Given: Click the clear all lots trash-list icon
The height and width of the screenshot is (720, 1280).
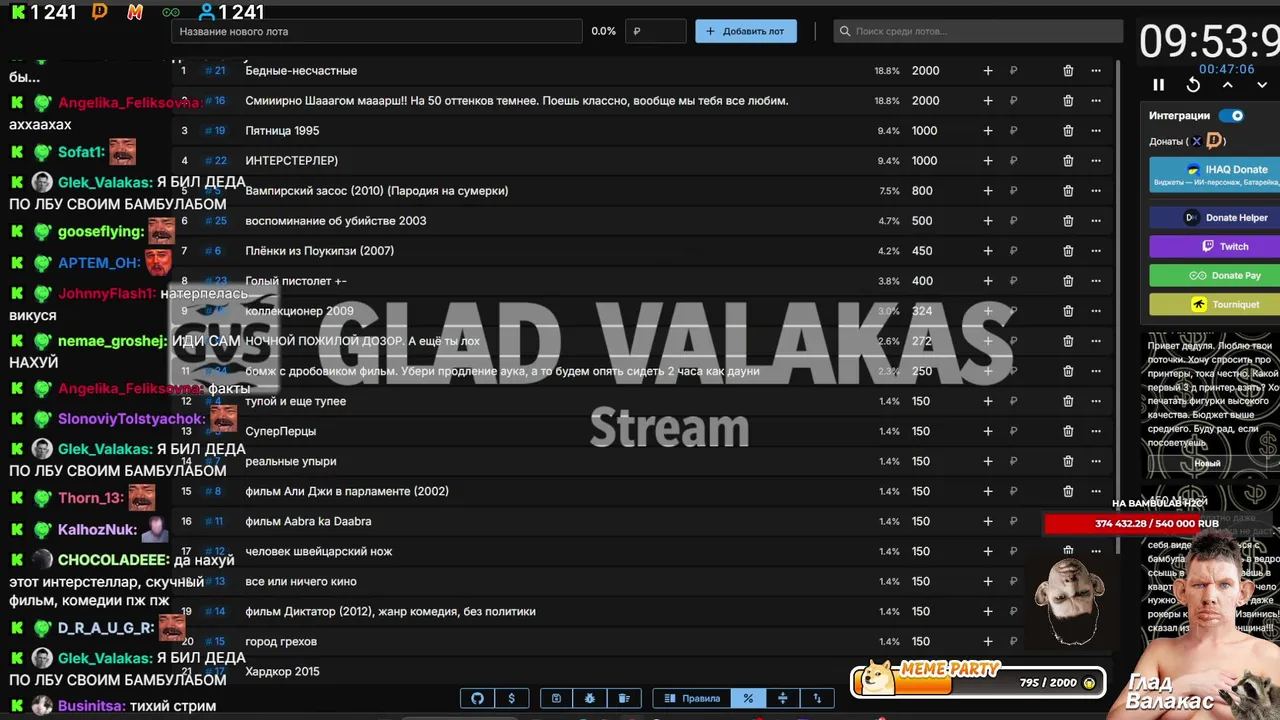Looking at the screenshot, I should tap(624, 698).
